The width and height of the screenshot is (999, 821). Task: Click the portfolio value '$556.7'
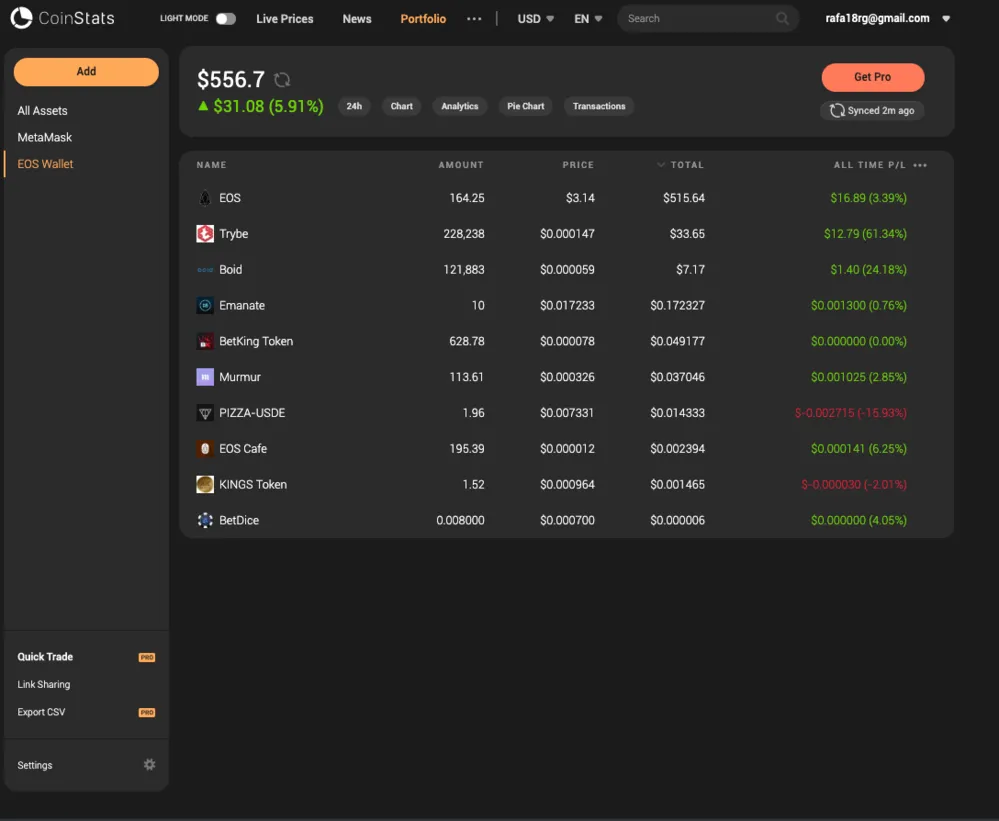[x=231, y=80]
